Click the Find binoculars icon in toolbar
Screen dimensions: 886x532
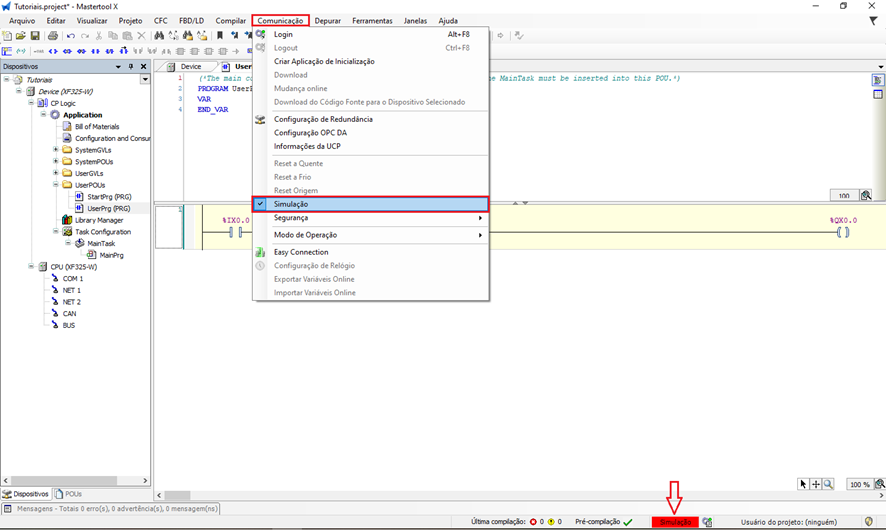tap(159, 36)
